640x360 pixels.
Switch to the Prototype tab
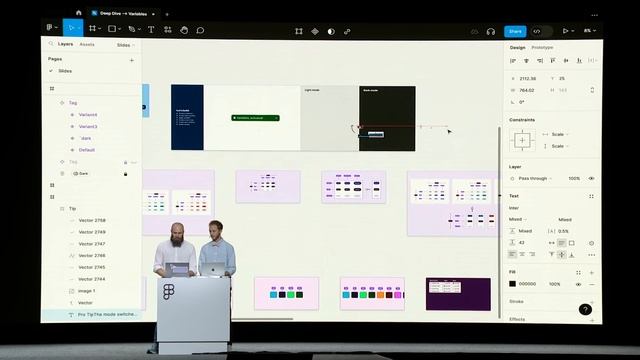542,47
